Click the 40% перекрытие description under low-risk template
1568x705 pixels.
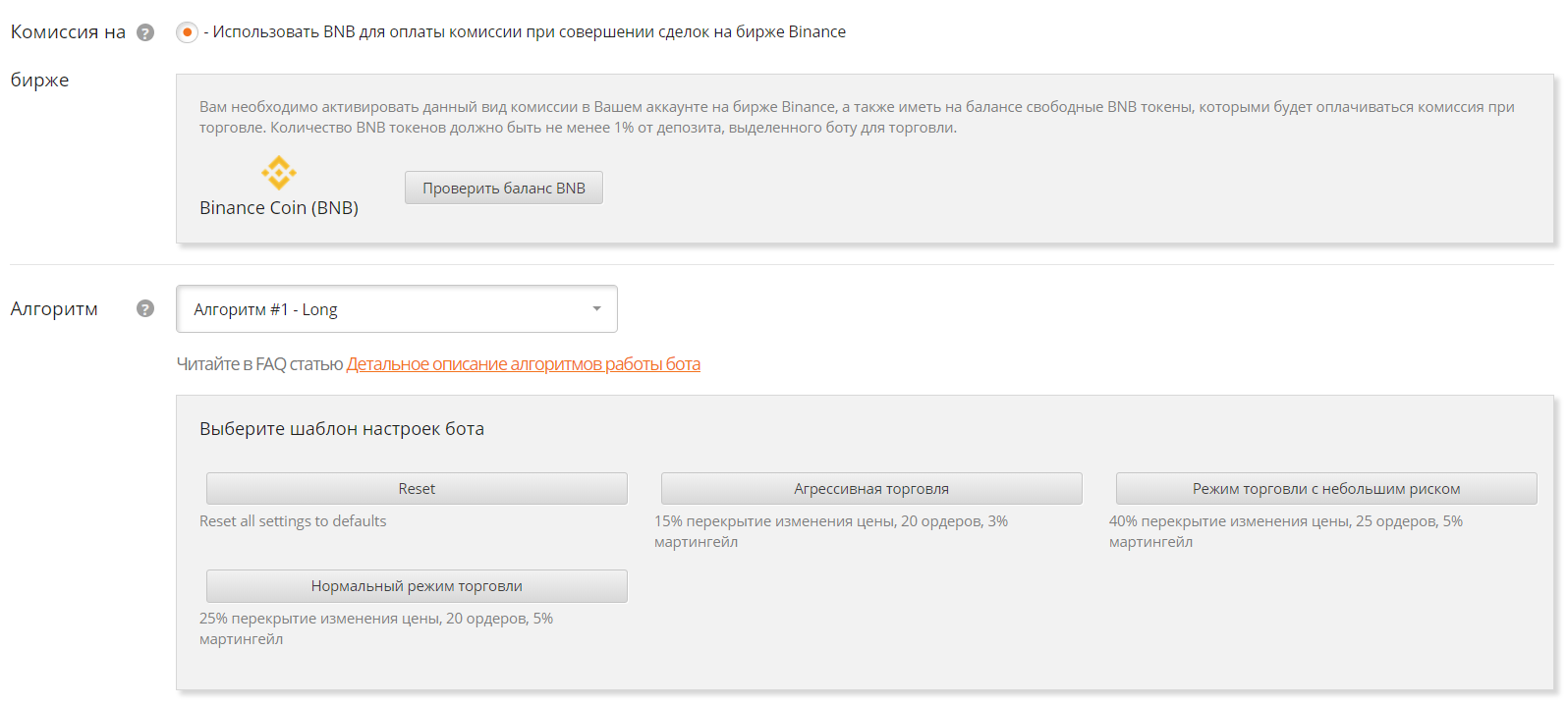(x=1285, y=531)
